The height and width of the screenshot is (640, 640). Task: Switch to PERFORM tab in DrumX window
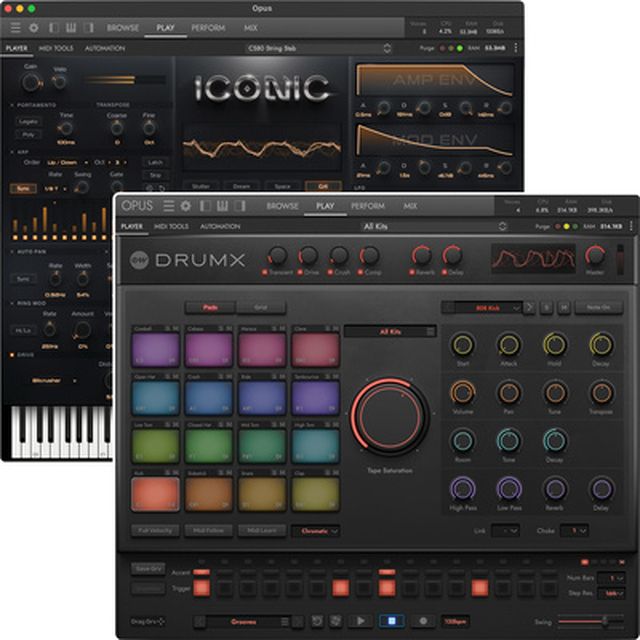[368, 206]
